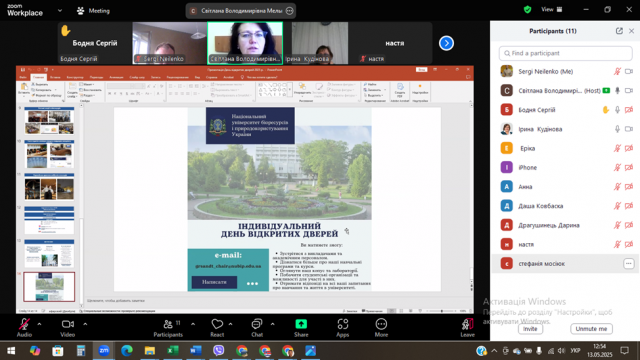640x360 pixels.
Task: Open the React emoji menu
Action: [217, 327]
